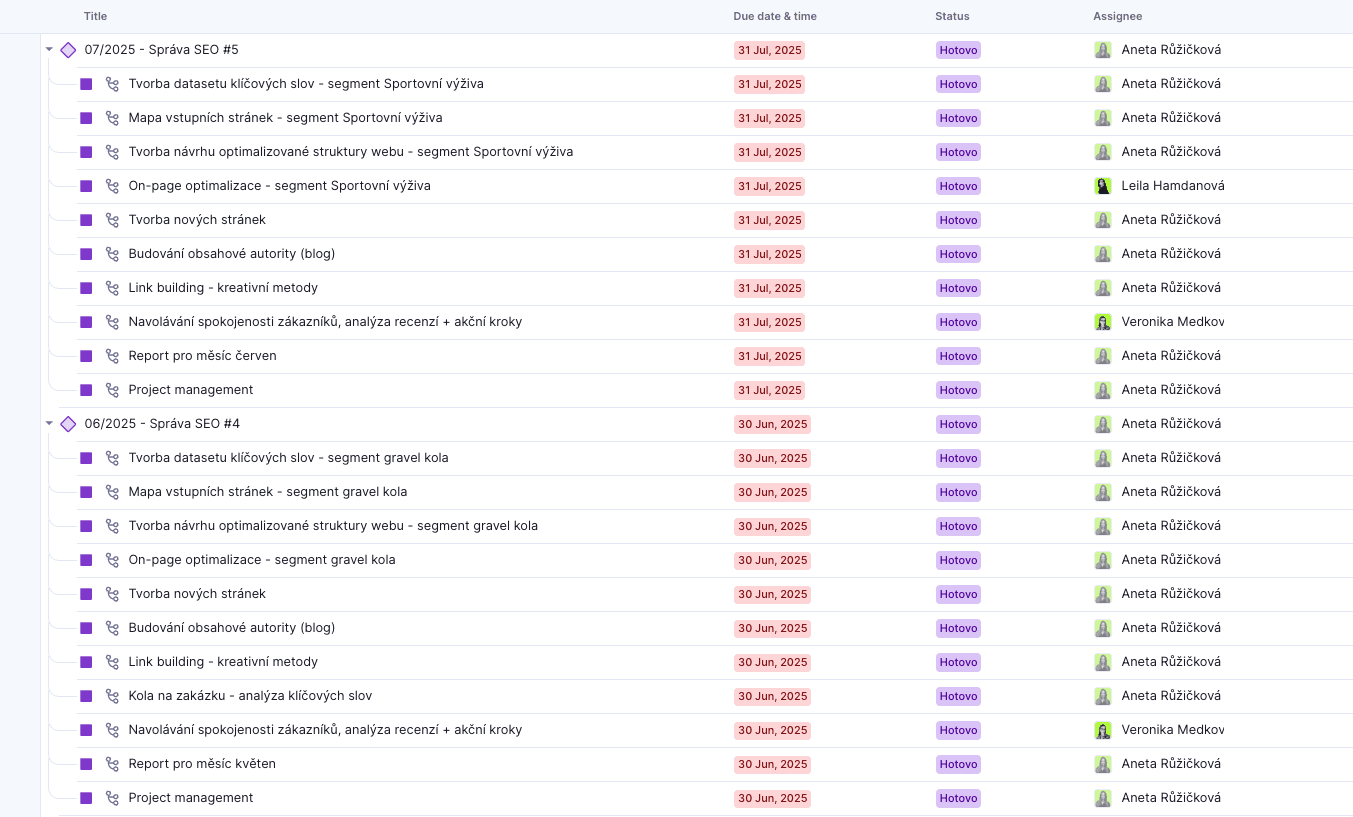The width and height of the screenshot is (1353, 817).
Task: Open the 07/2025 - Správa SEO #5 title
Action: tap(162, 50)
